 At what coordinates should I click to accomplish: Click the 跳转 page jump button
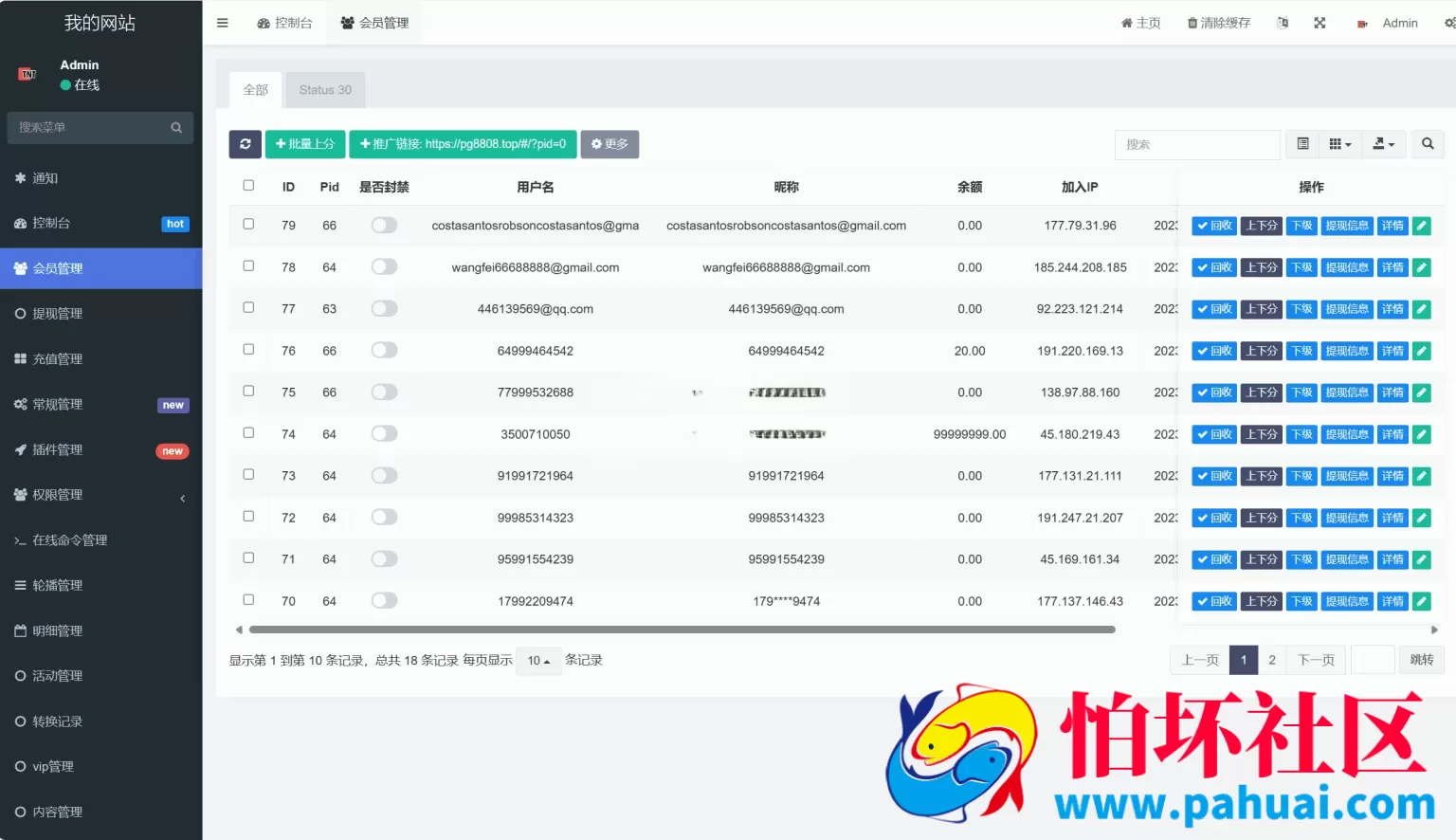[1422, 660]
